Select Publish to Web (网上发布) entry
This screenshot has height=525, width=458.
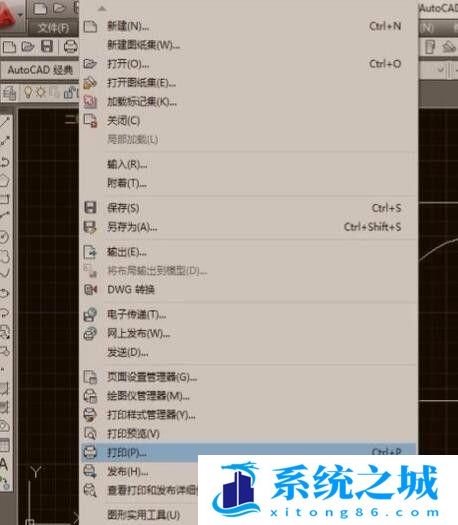[x=248, y=333]
